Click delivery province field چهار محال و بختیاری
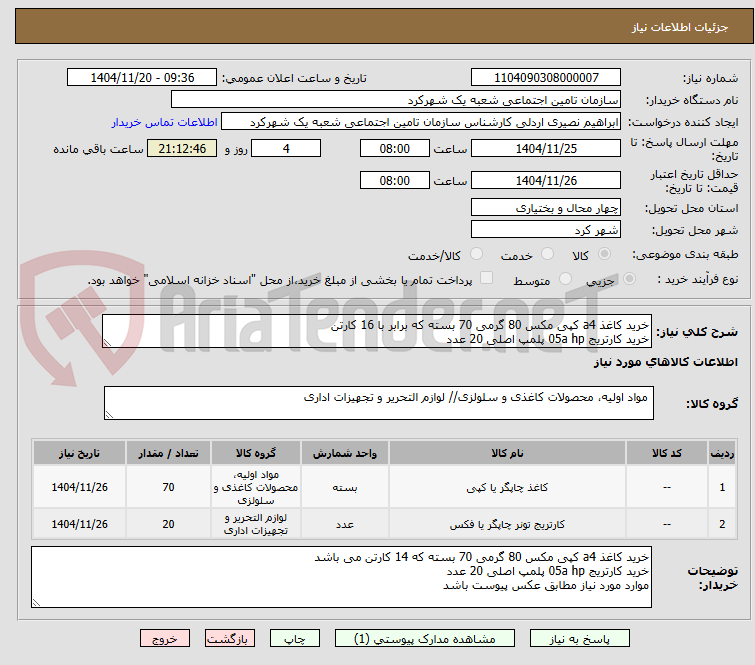This screenshot has width=755, height=665. point(546,208)
